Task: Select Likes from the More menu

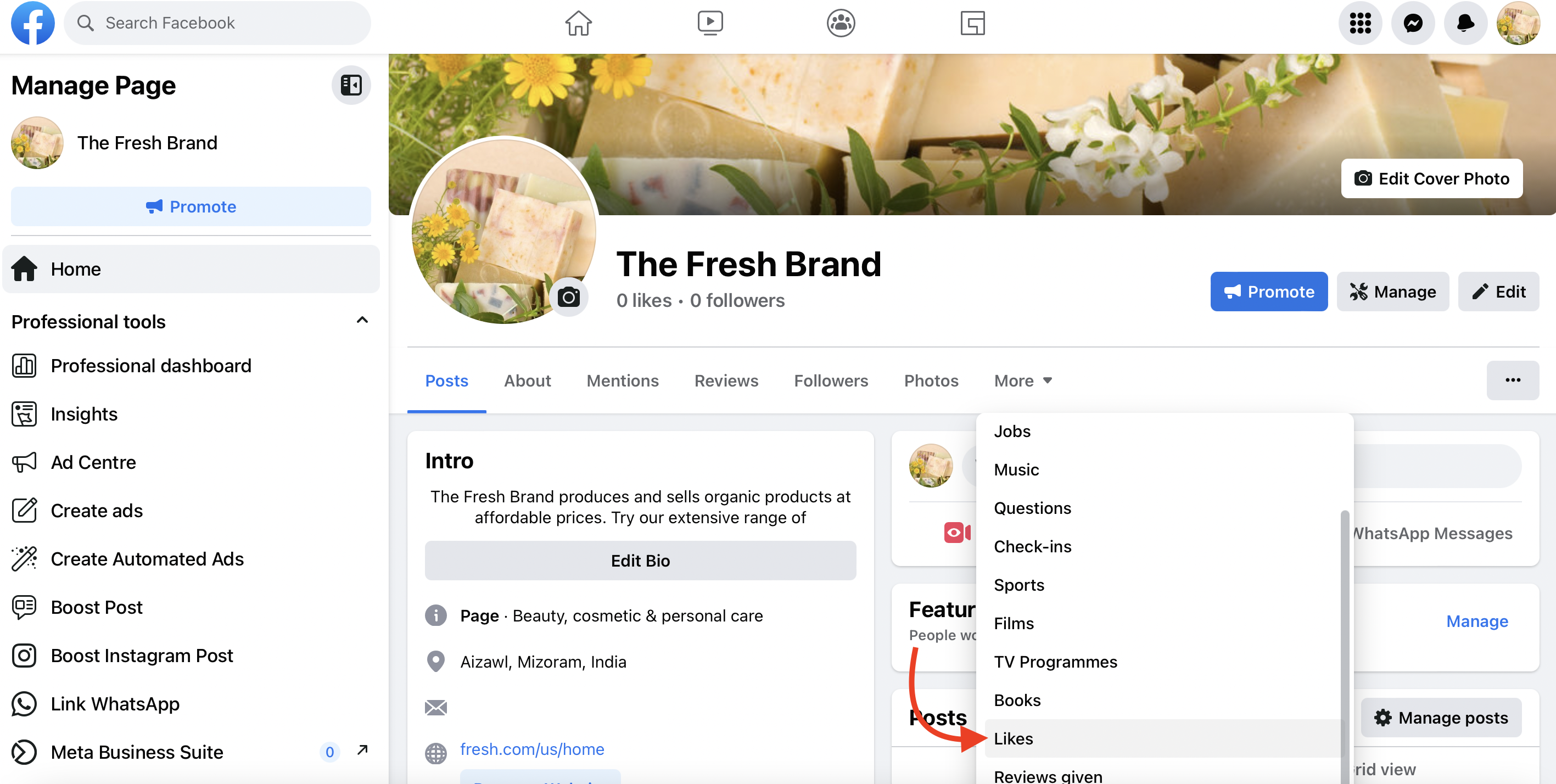Action: 1014,738
